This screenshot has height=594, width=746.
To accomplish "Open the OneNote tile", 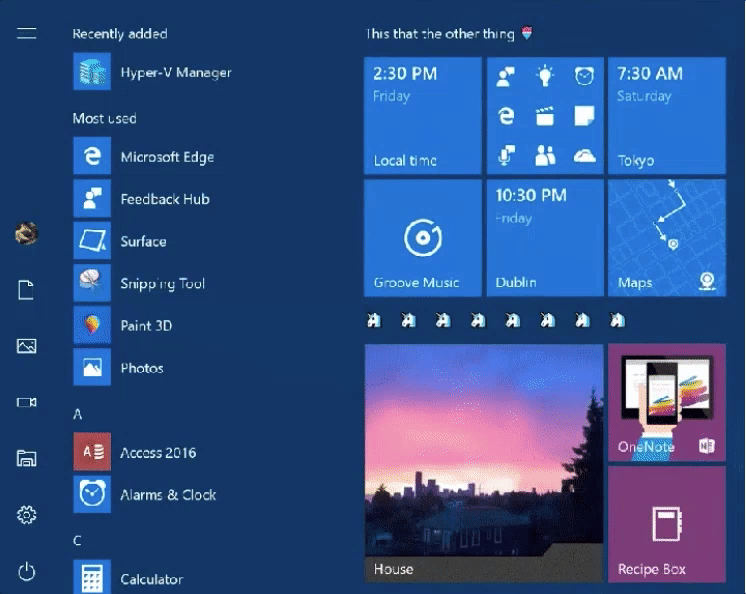I will coord(666,402).
